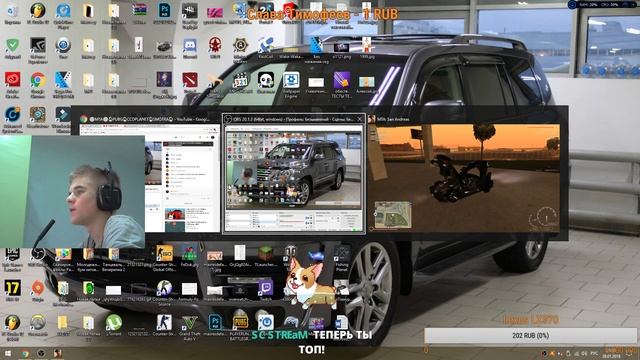Image resolution: width=640 pixels, height=360 pixels.
Task: Open the Uplay desktop shortcut
Action: (x=266, y=322)
